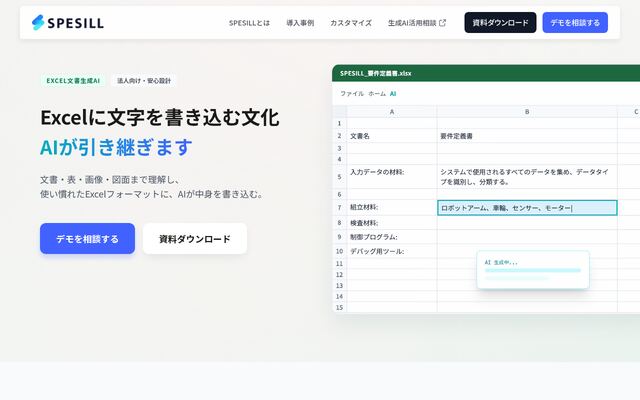Click the white 資料ダウンロード hero button
This screenshot has height=400, width=640.
click(195, 238)
